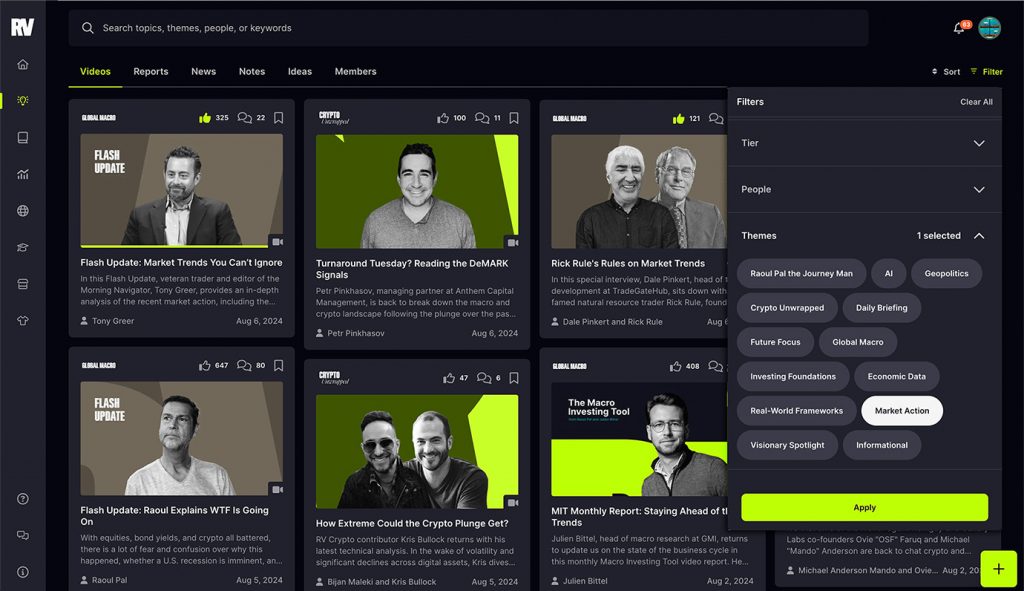Toggle the Market Action theme filter
This screenshot has width=1024, height=591.
click(902, 411)
